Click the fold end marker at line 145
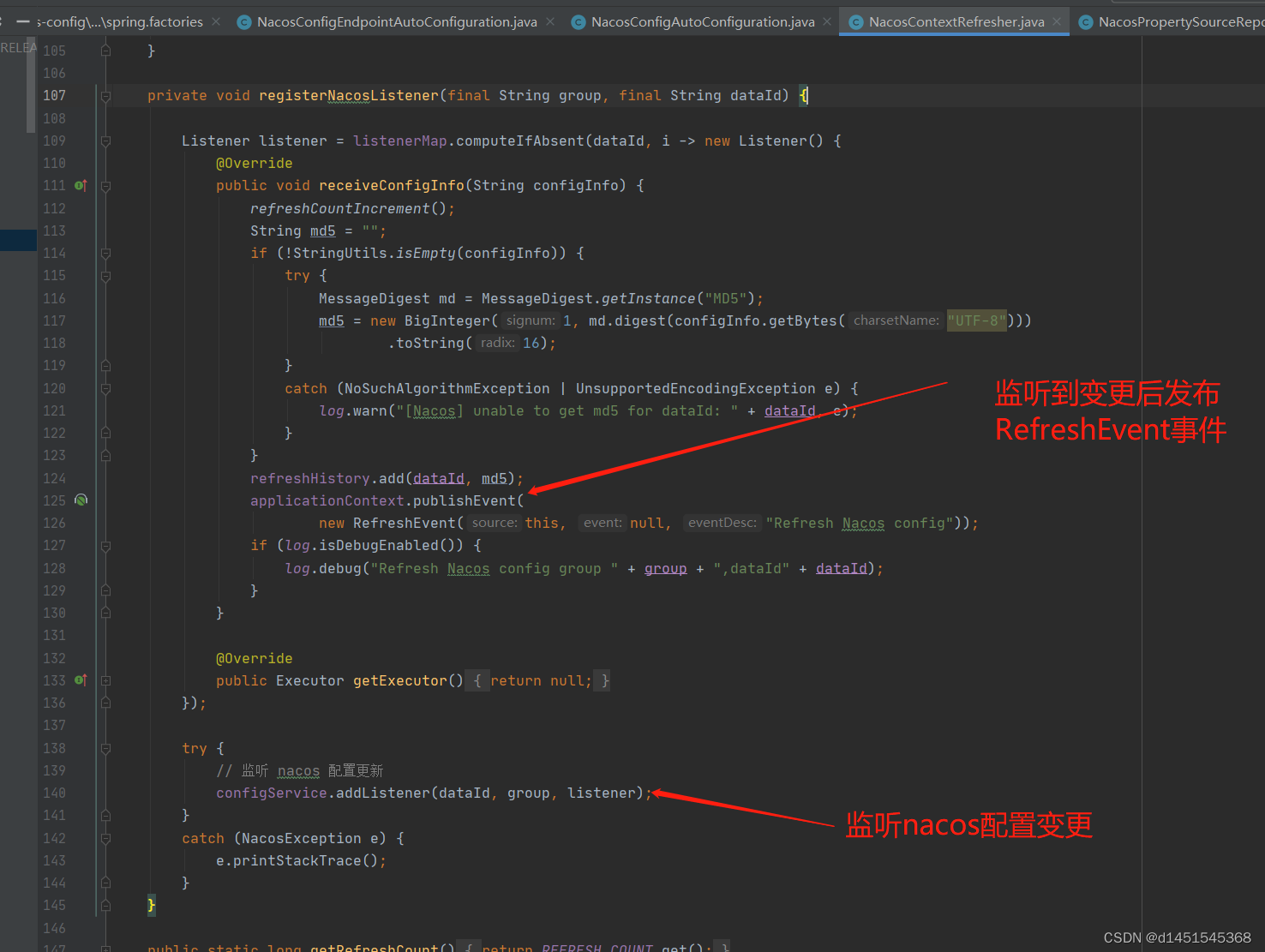The image size is (1265, 952). tap(105, 905)
